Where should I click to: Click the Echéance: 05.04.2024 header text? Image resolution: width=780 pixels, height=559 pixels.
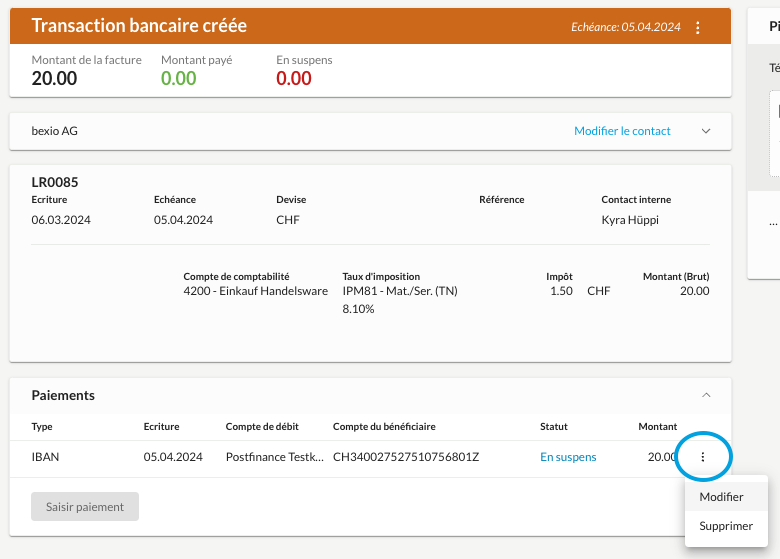(x=626, y=27)
